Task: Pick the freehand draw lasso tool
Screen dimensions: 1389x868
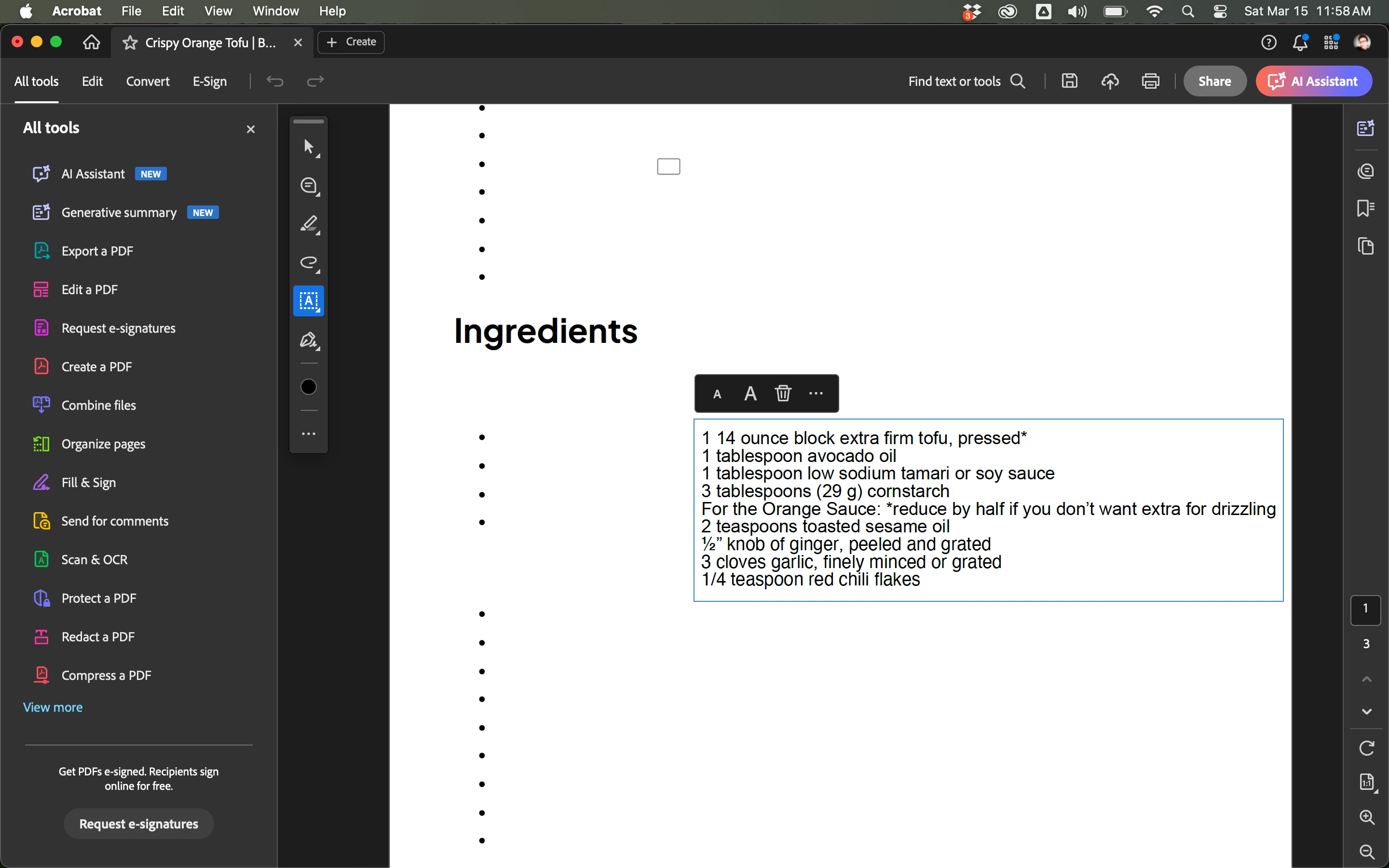Action: (x=309, y=262)
